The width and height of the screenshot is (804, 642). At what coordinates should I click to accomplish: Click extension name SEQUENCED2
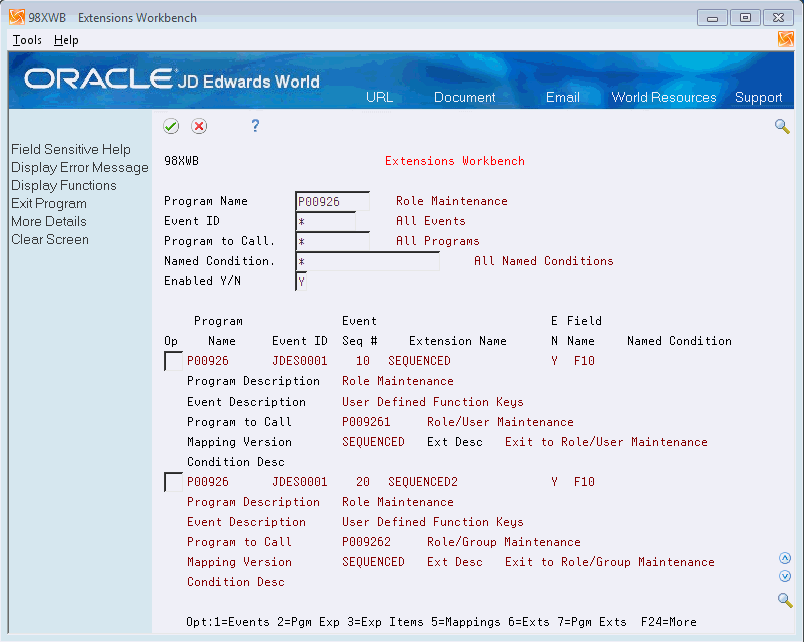point(423,482)
